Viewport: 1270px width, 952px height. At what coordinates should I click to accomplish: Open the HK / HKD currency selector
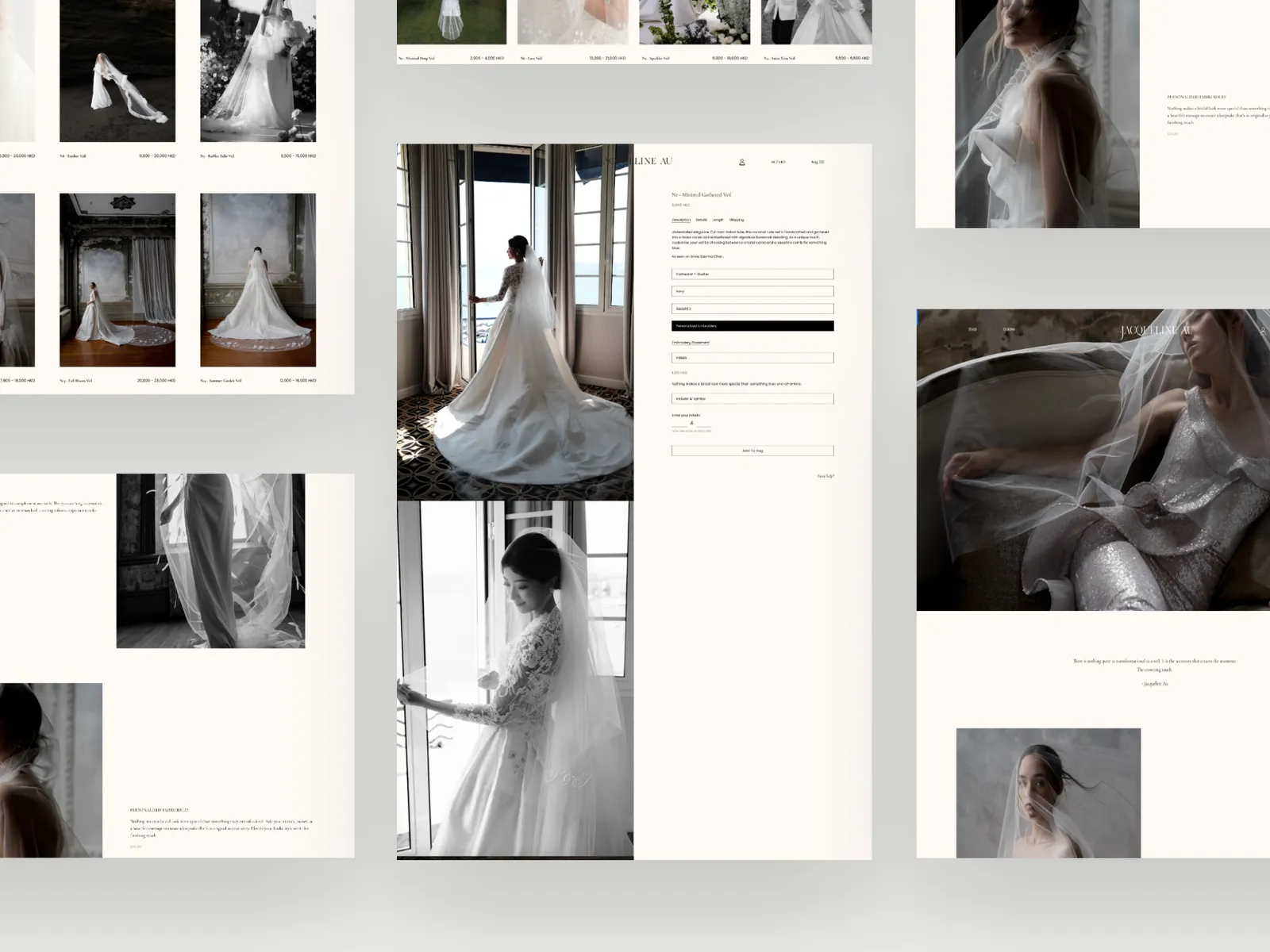[x=778, y=162]
